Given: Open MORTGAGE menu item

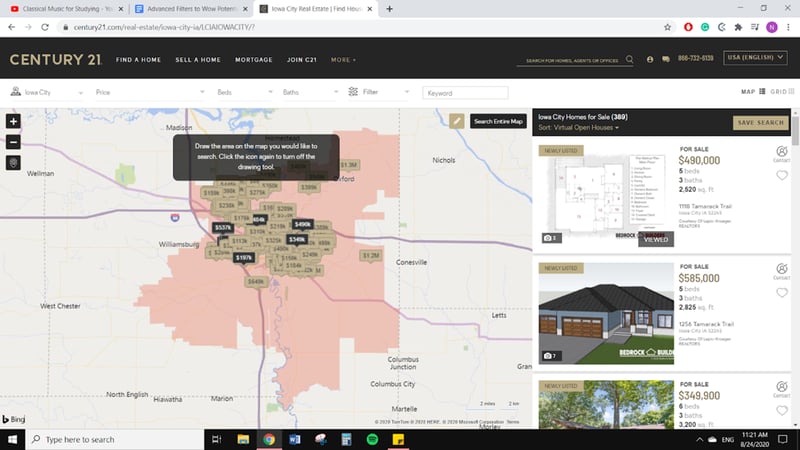Looking at the screenshot, I should pyautogui.click(x=254, y=60).
